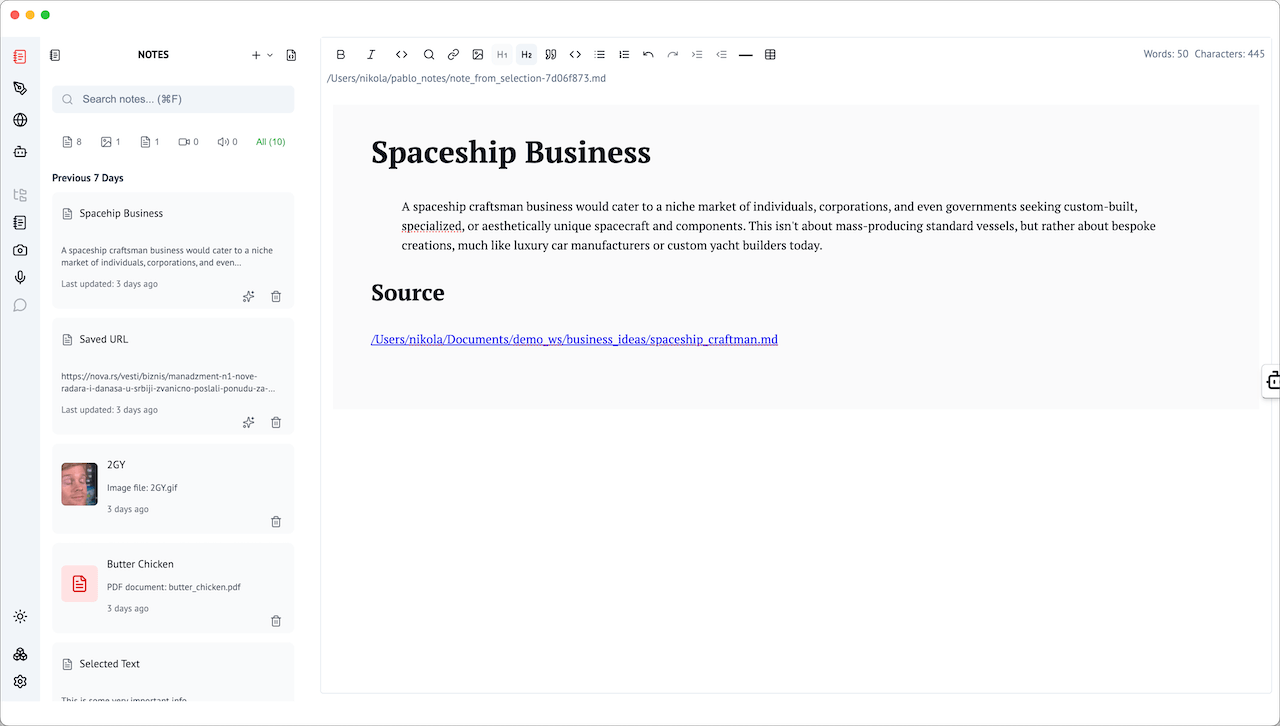Open the Butter Chicken note title
Screen dimensions: 1280x726
140,564
